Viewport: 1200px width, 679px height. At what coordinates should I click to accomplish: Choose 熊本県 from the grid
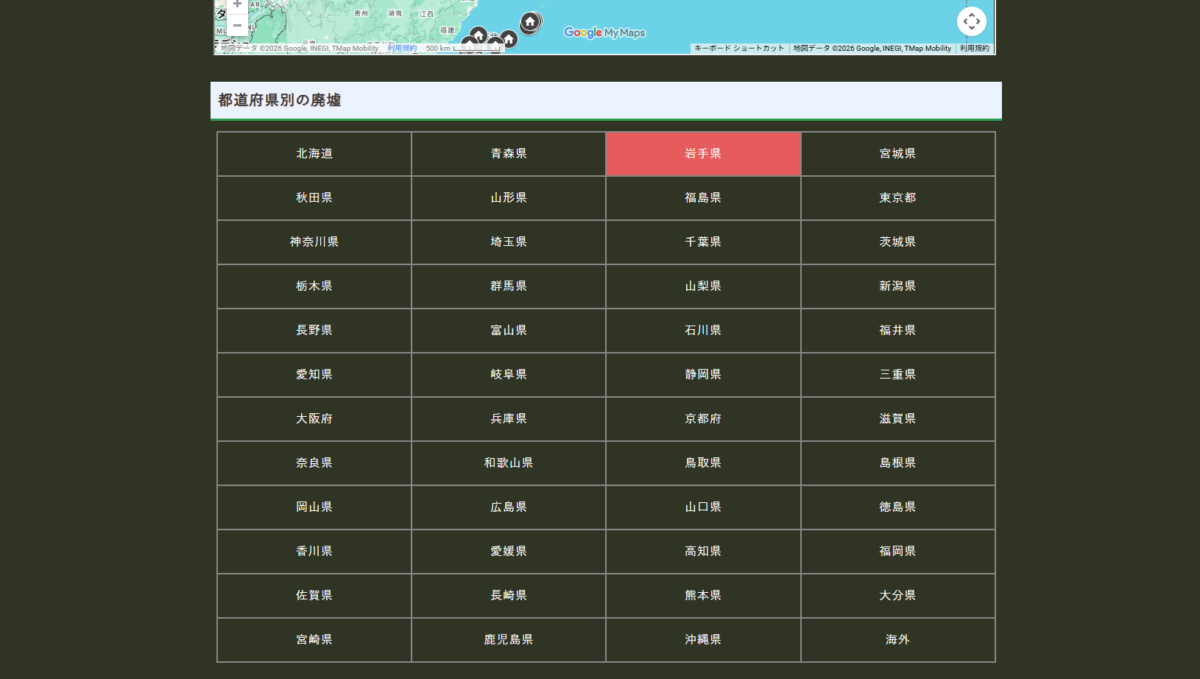click(703, 595)
